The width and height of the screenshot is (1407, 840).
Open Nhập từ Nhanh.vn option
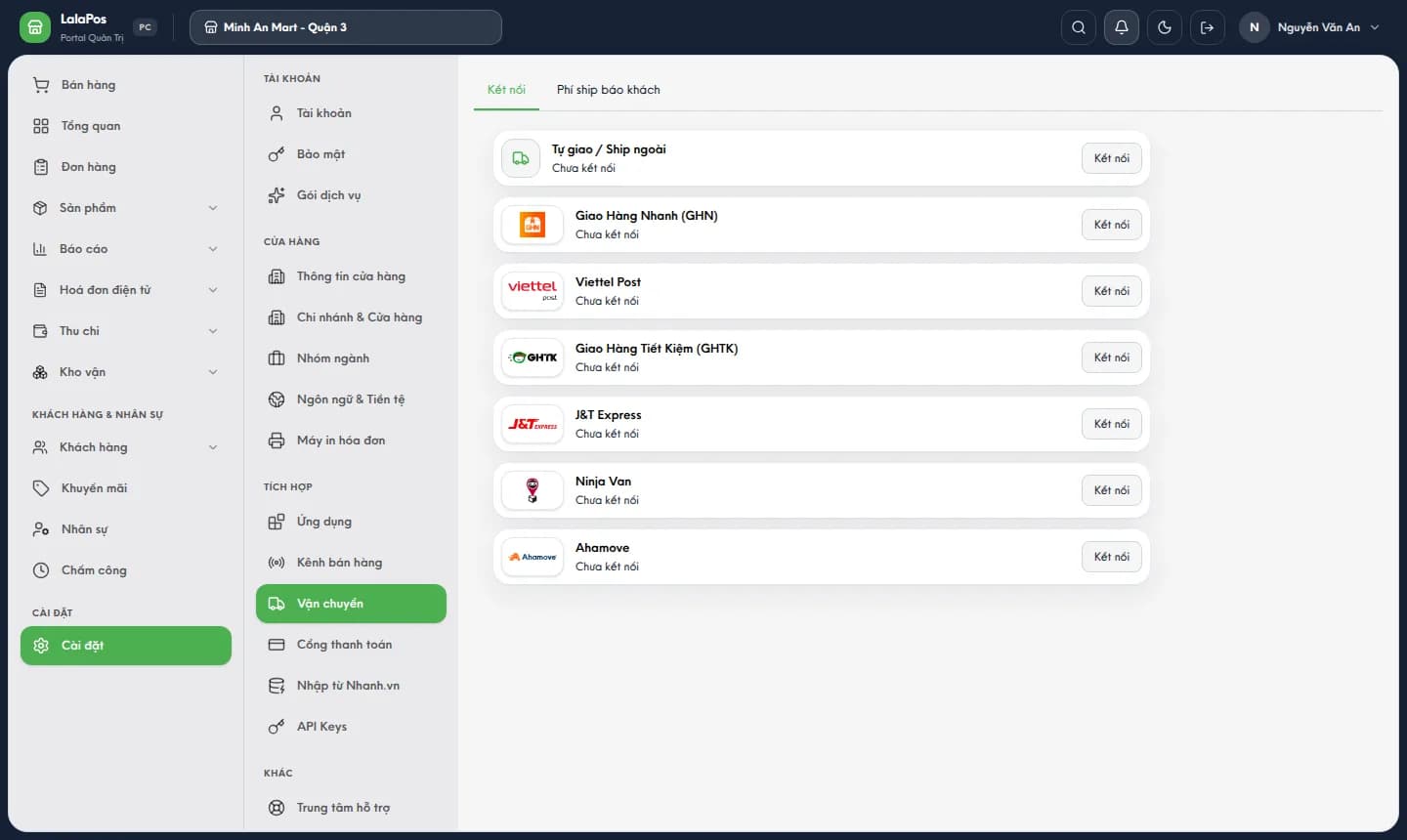click(351, 686)
